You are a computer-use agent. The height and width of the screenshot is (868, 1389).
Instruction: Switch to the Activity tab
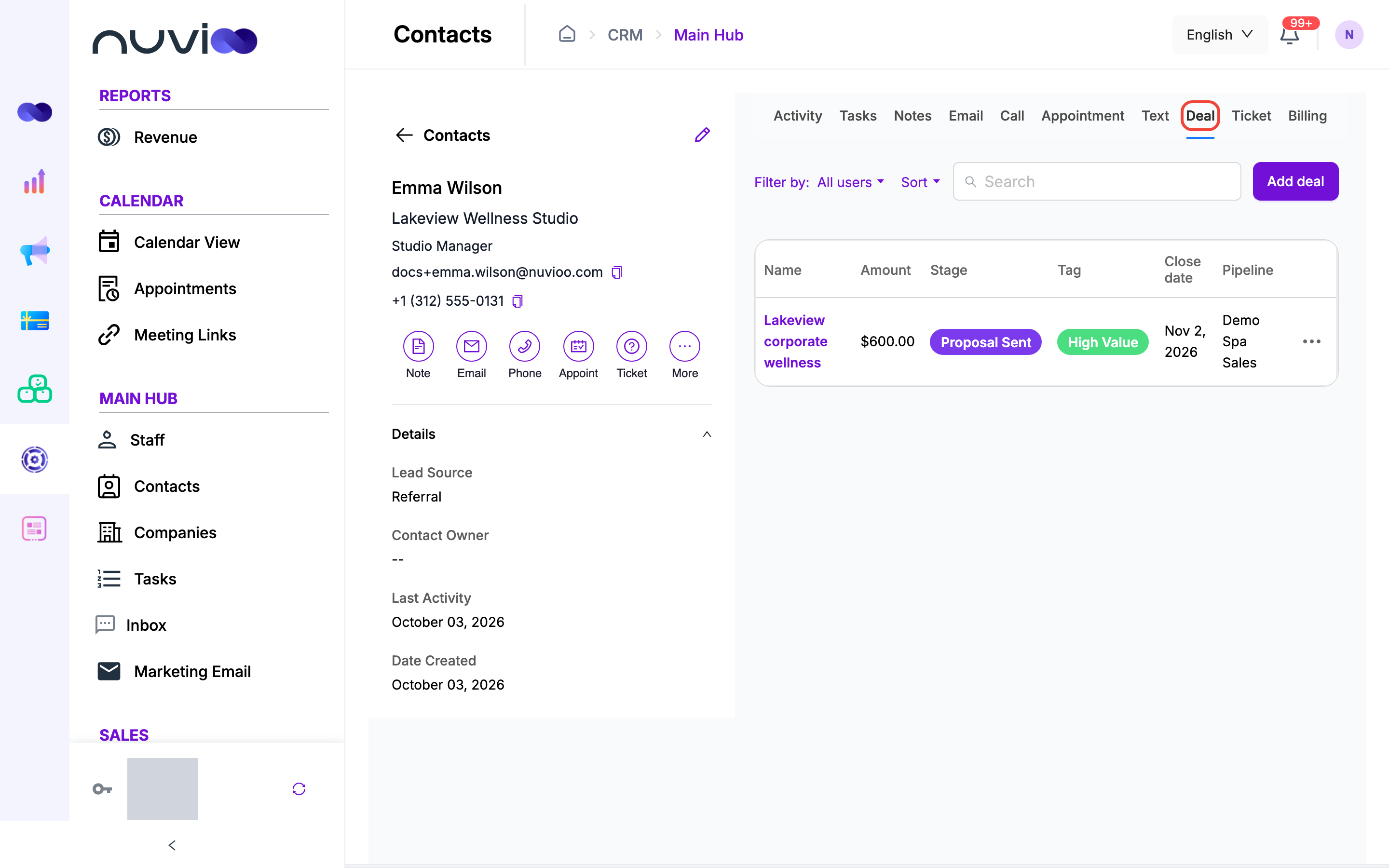tap(797, 116)
